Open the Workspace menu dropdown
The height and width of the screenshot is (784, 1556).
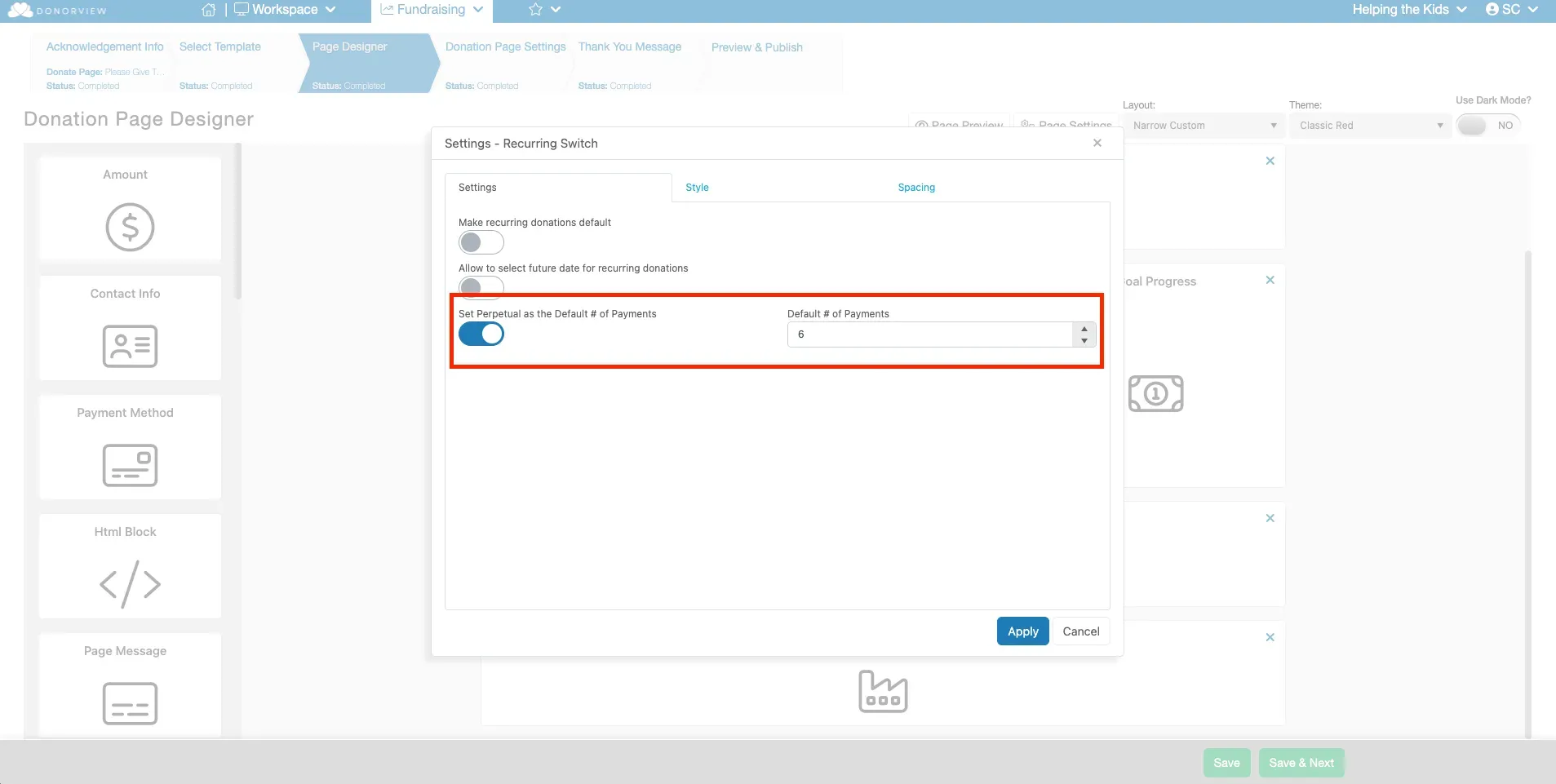click(285, 10)
